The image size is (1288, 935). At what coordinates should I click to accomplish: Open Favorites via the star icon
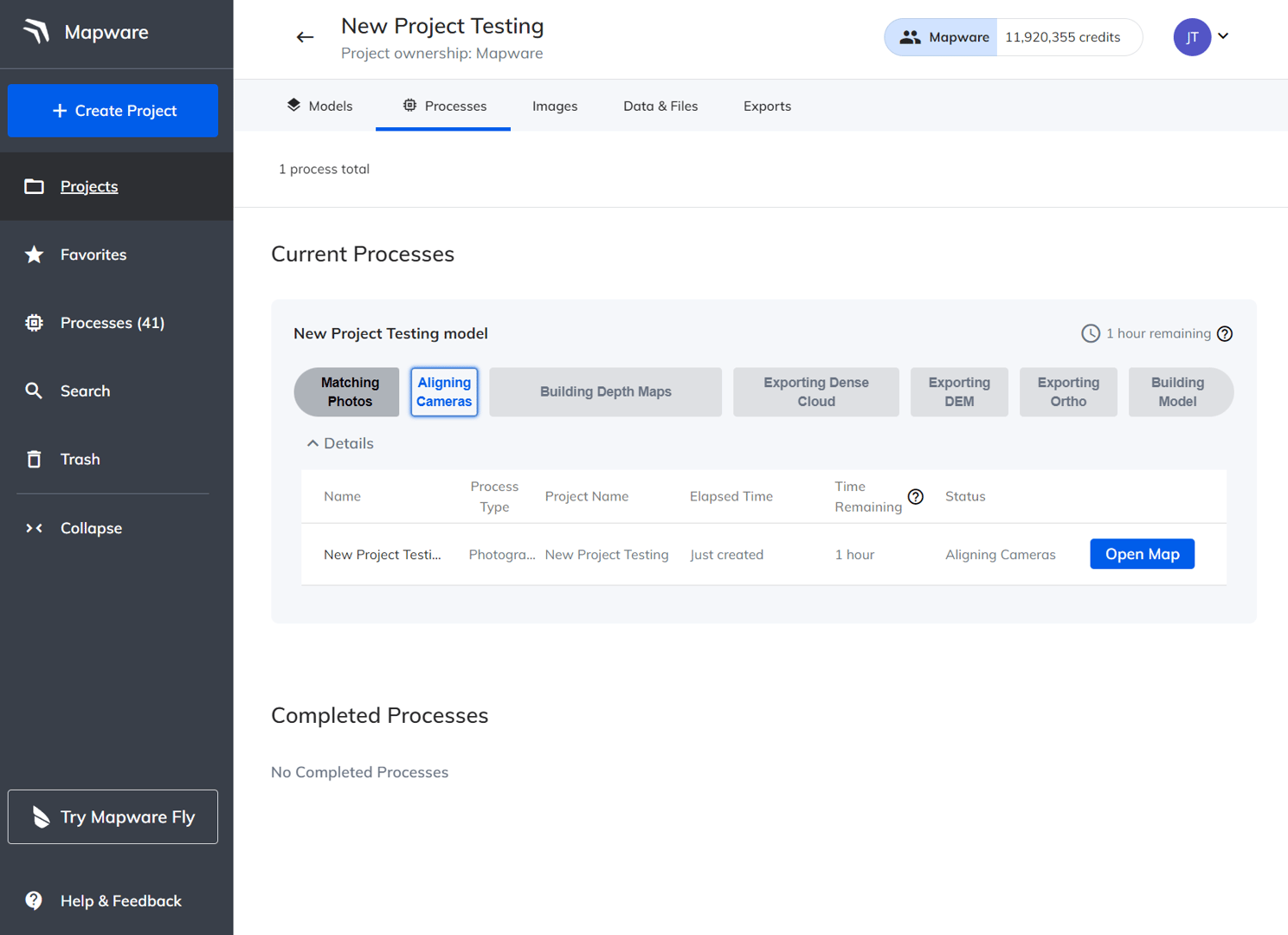[x=35, y=255]
